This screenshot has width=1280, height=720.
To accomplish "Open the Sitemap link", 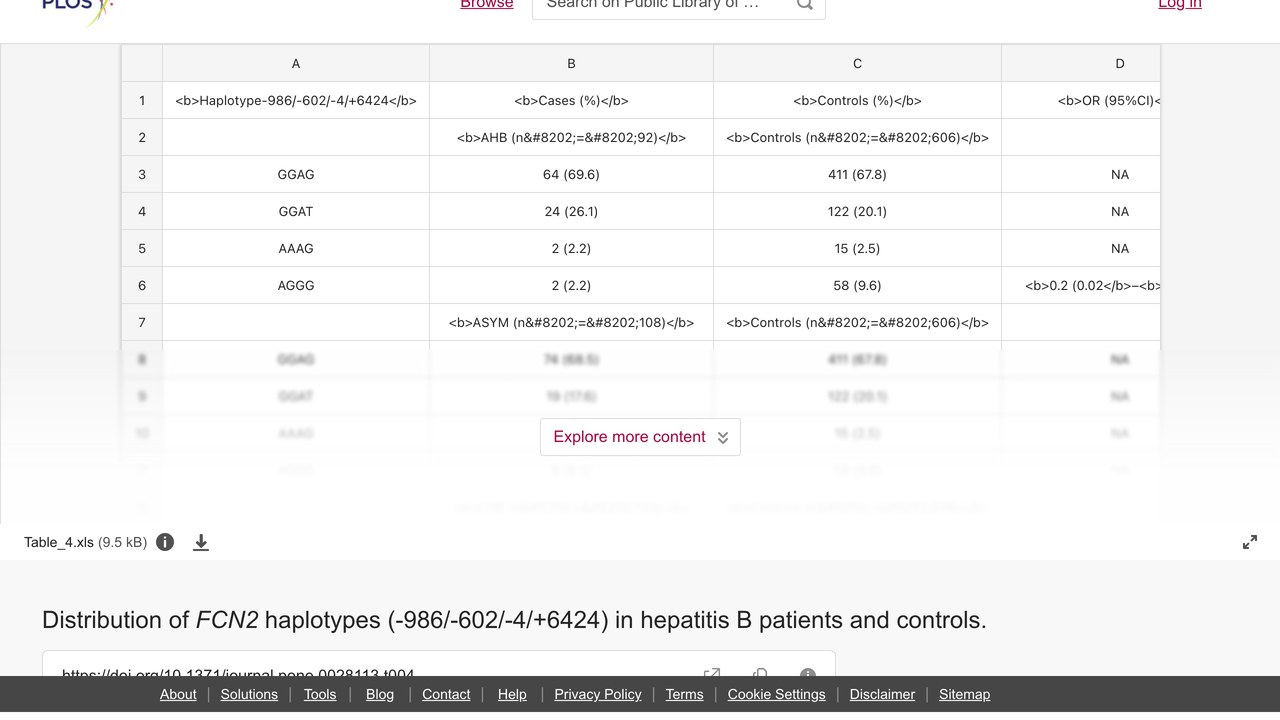I will click(964, 694).
